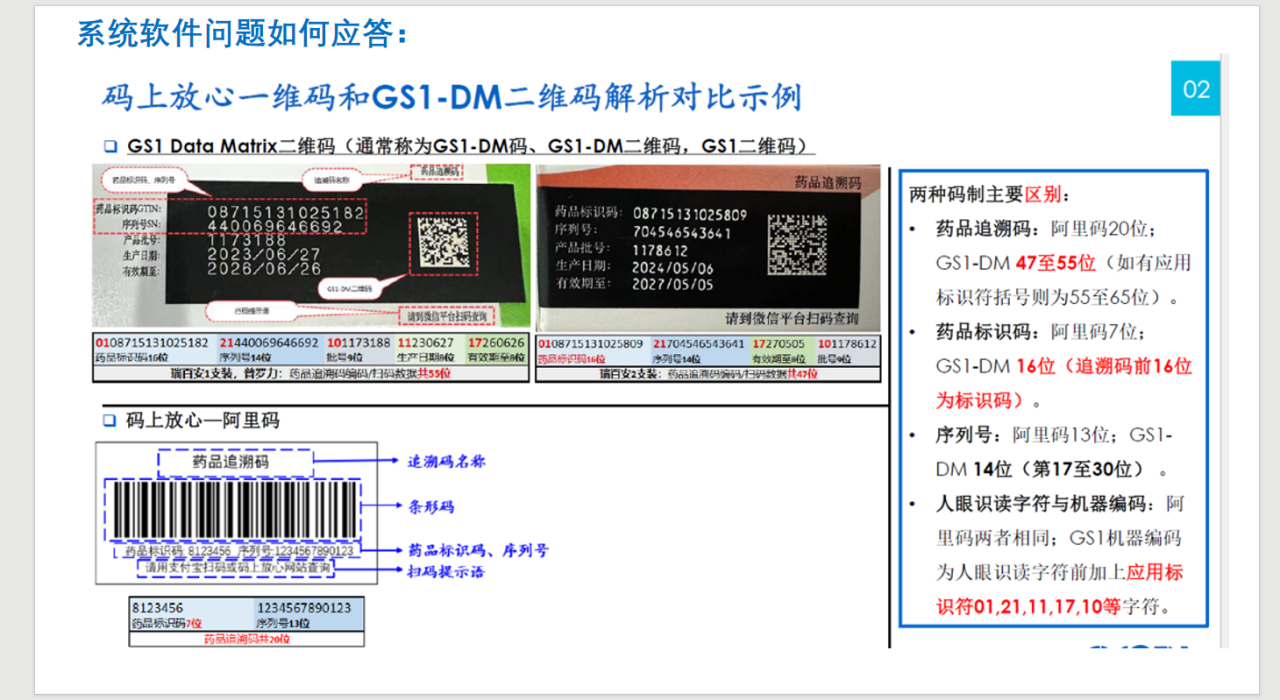This screenshot has height=700, width=1280.
Task: Click the date '2026/06/26' in left photo
Action: point(264,269)
